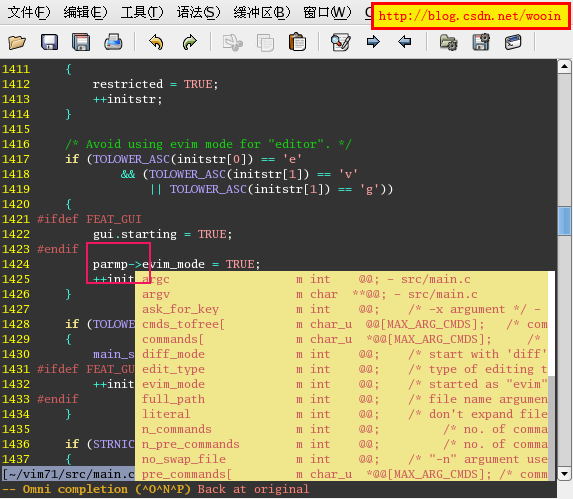Click scrollbar down arrow
573x499 pixels.
564,474
